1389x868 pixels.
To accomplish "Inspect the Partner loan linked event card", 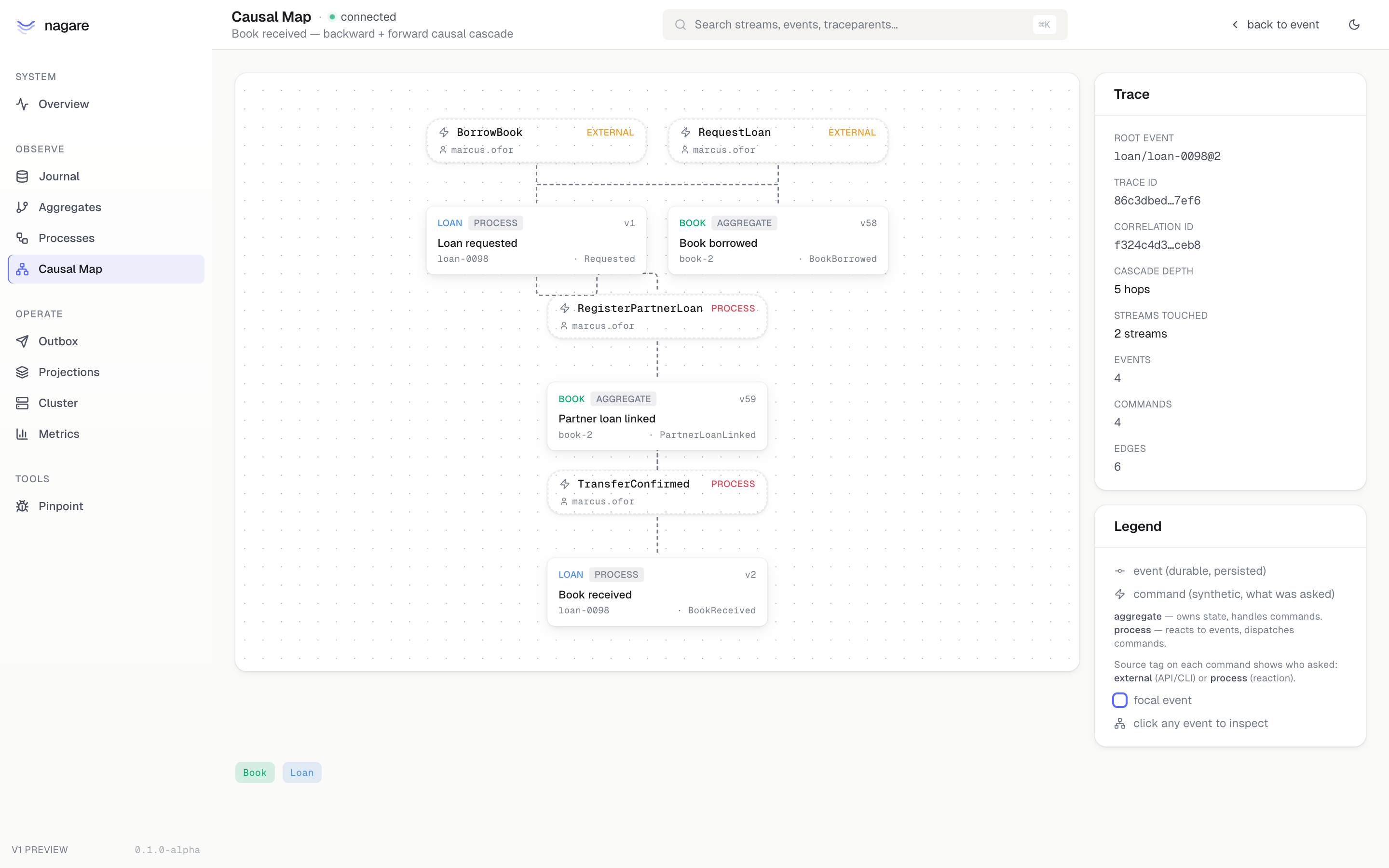I will tap(657, 416).
